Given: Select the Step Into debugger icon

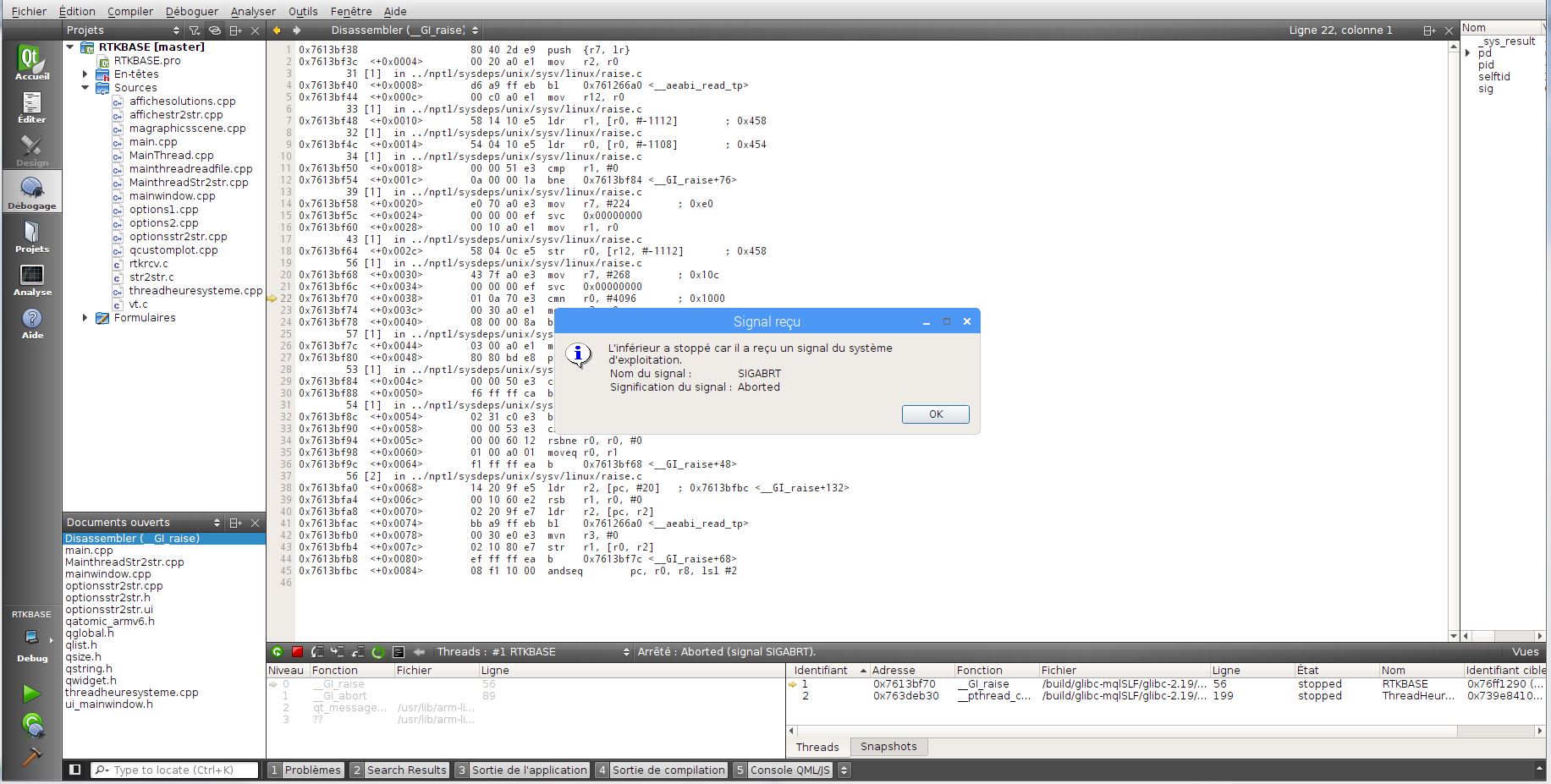Looking at the screenshot, I should (337, 651).
